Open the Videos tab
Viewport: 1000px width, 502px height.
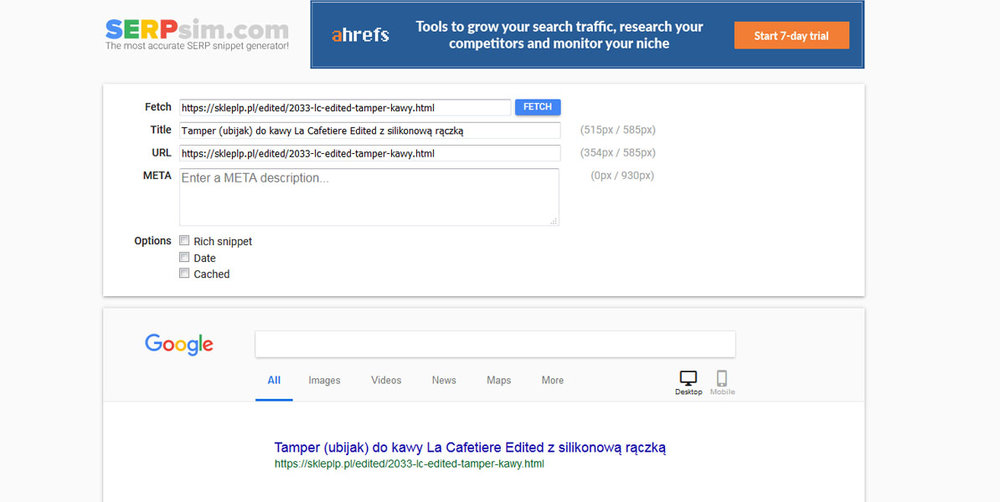pos(386,380)
